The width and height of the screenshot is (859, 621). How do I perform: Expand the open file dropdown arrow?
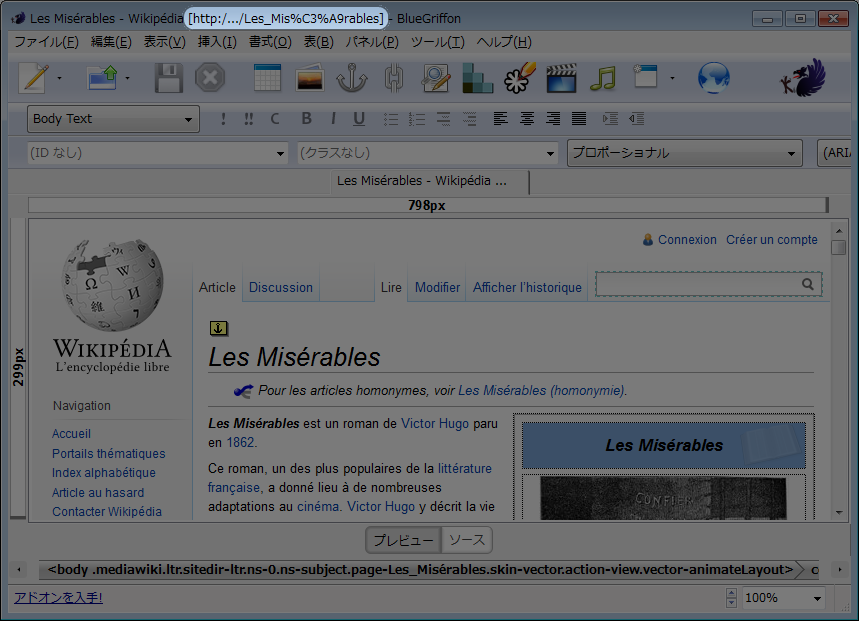coord(127,78)
